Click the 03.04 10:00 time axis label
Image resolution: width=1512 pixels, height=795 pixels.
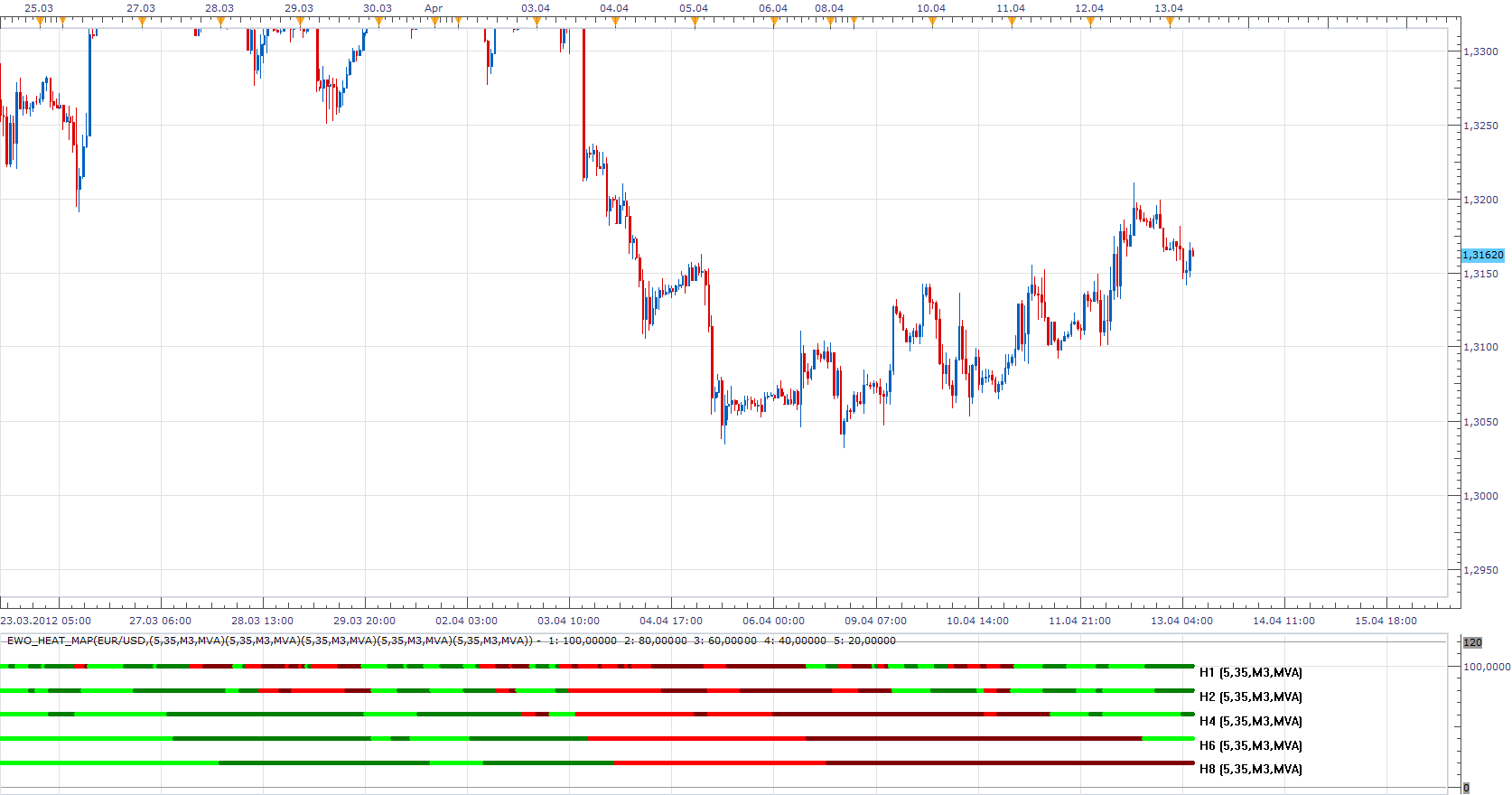pyautogui.click(x=568, y=621)
